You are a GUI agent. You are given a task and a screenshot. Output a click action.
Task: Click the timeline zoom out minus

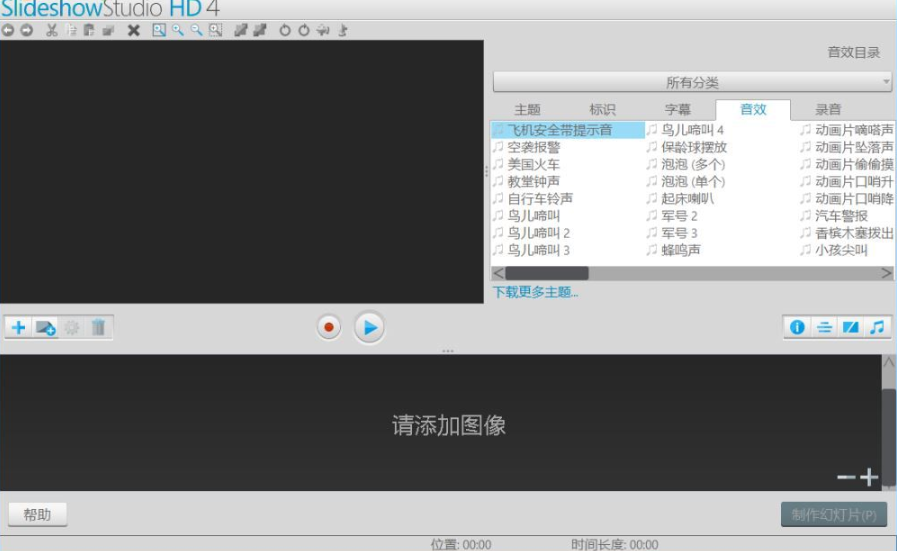pyautogui.click(x=846, y=477)
